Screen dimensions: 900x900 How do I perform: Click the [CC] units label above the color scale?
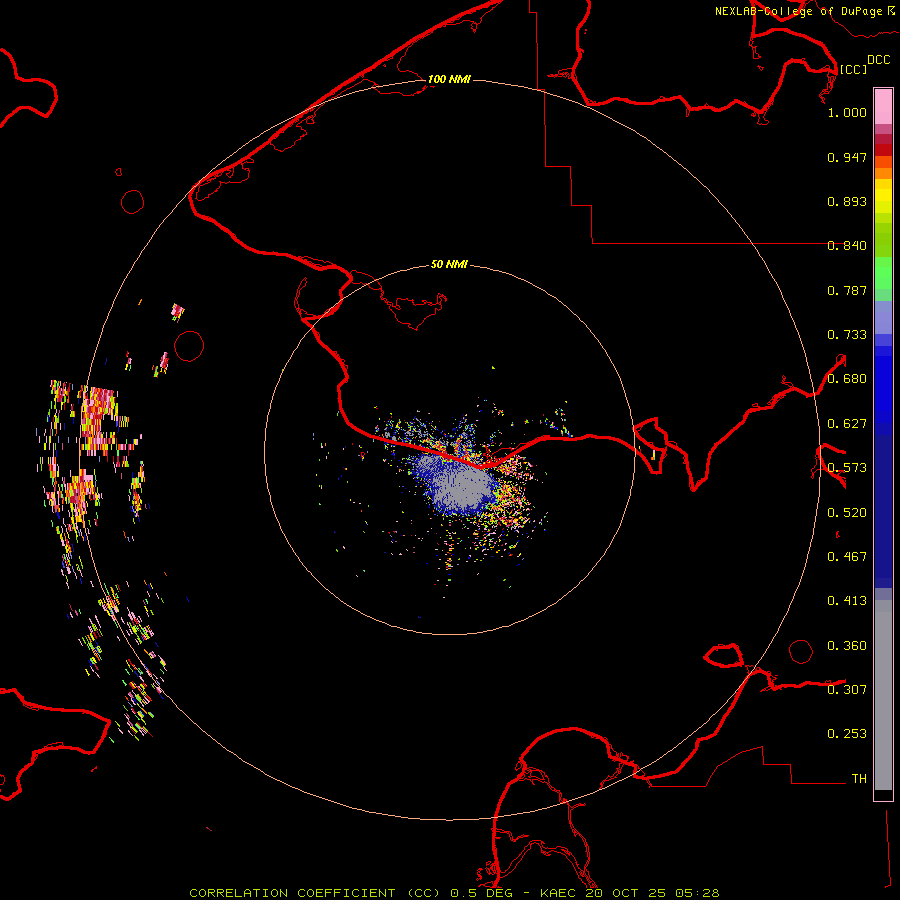pyautogui.click(x=853, y=69)
